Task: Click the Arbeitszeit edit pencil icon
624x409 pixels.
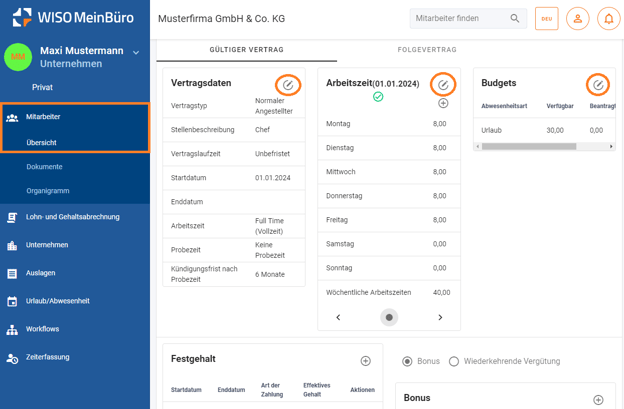Action: (x=443, y=85)
